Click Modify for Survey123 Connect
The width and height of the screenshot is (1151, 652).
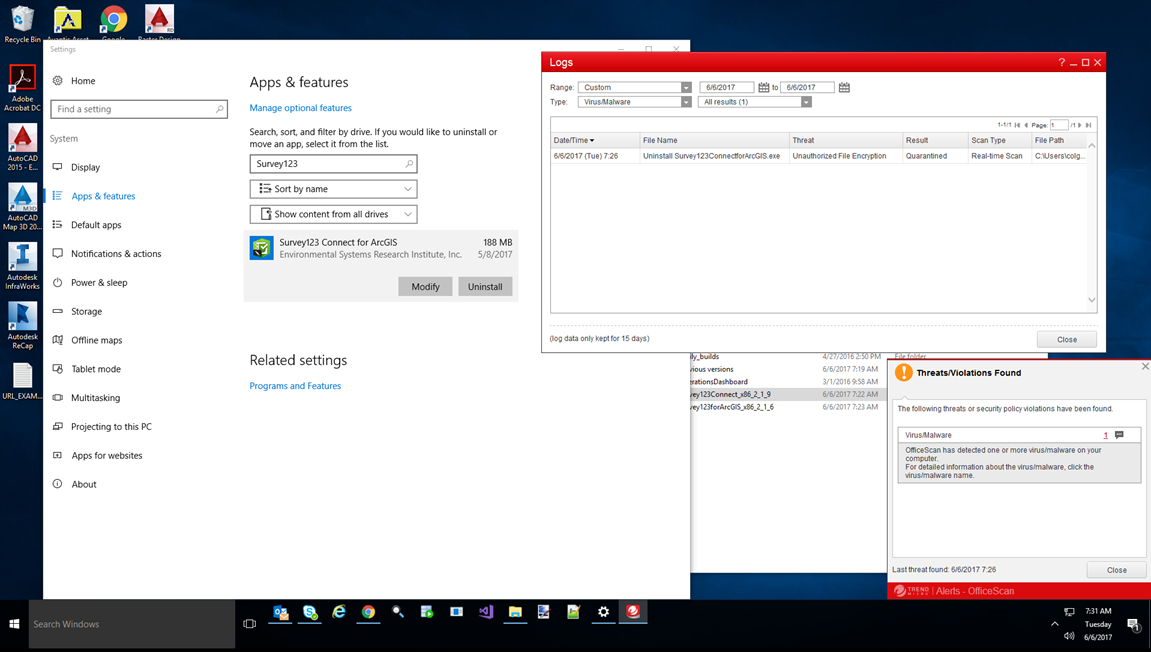(x=426, y=286)
